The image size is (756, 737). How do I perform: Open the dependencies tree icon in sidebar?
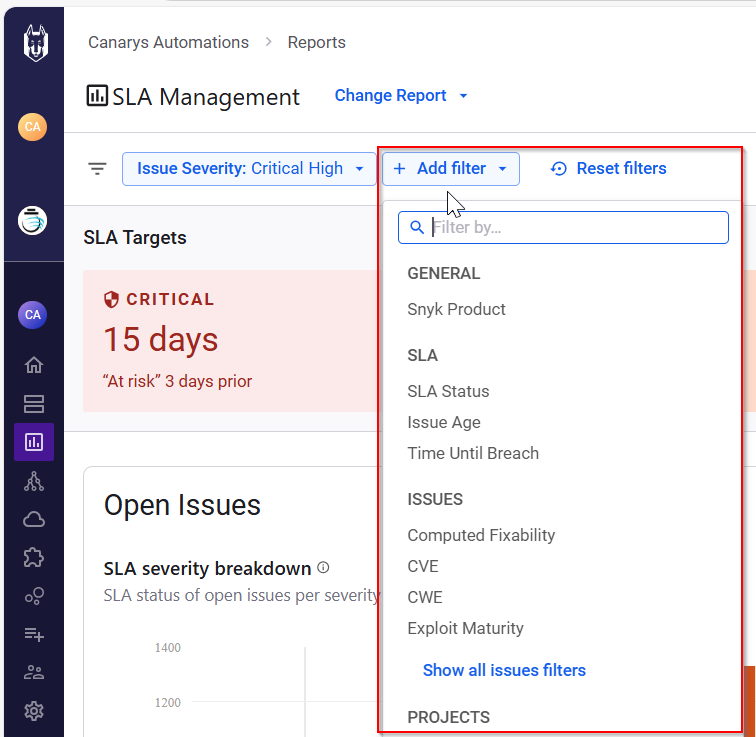pos(34,481)
